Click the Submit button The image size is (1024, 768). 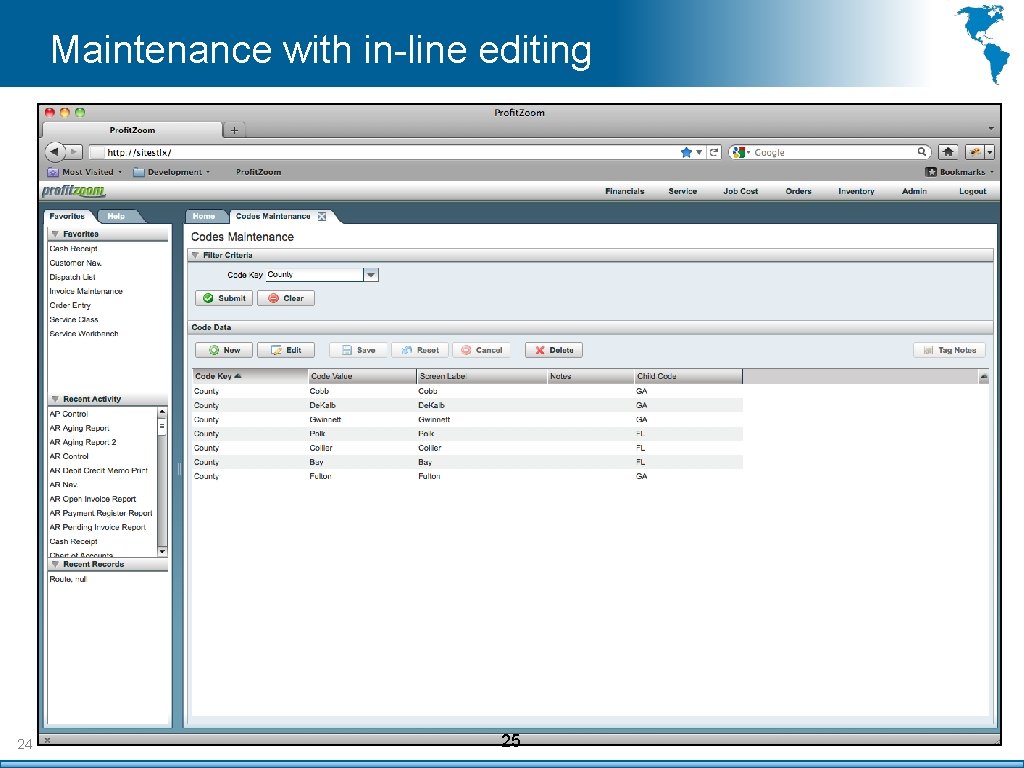224,298
